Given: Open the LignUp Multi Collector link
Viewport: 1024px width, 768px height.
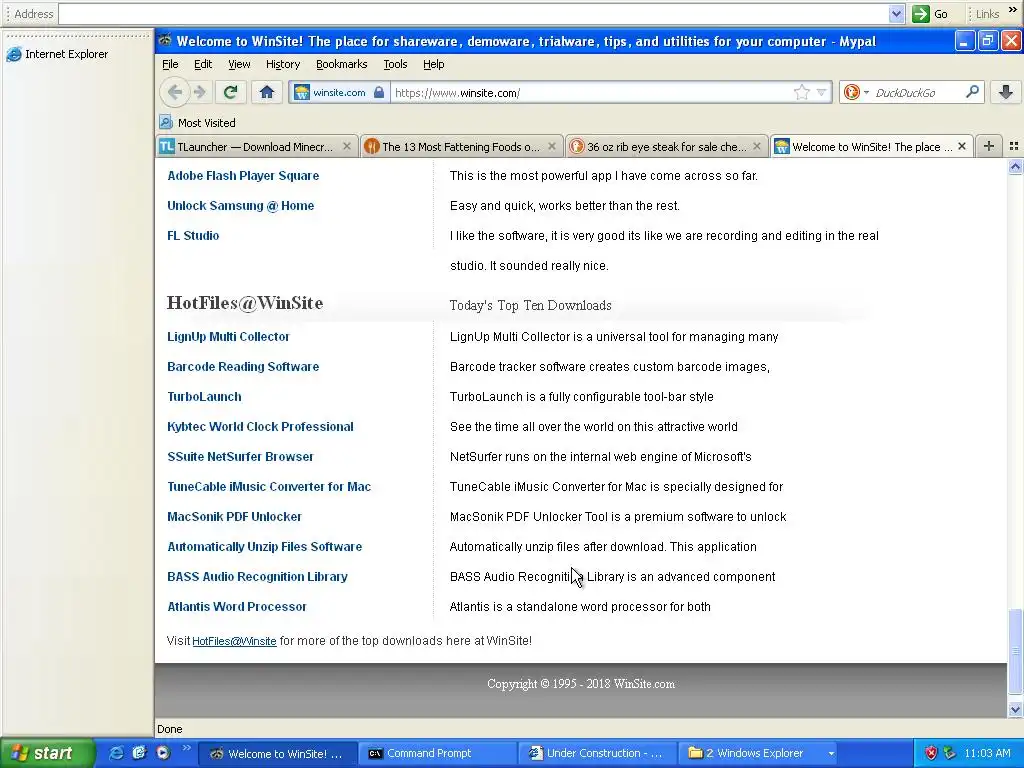Looking at the screenshot, I should (x=228, y=337).
